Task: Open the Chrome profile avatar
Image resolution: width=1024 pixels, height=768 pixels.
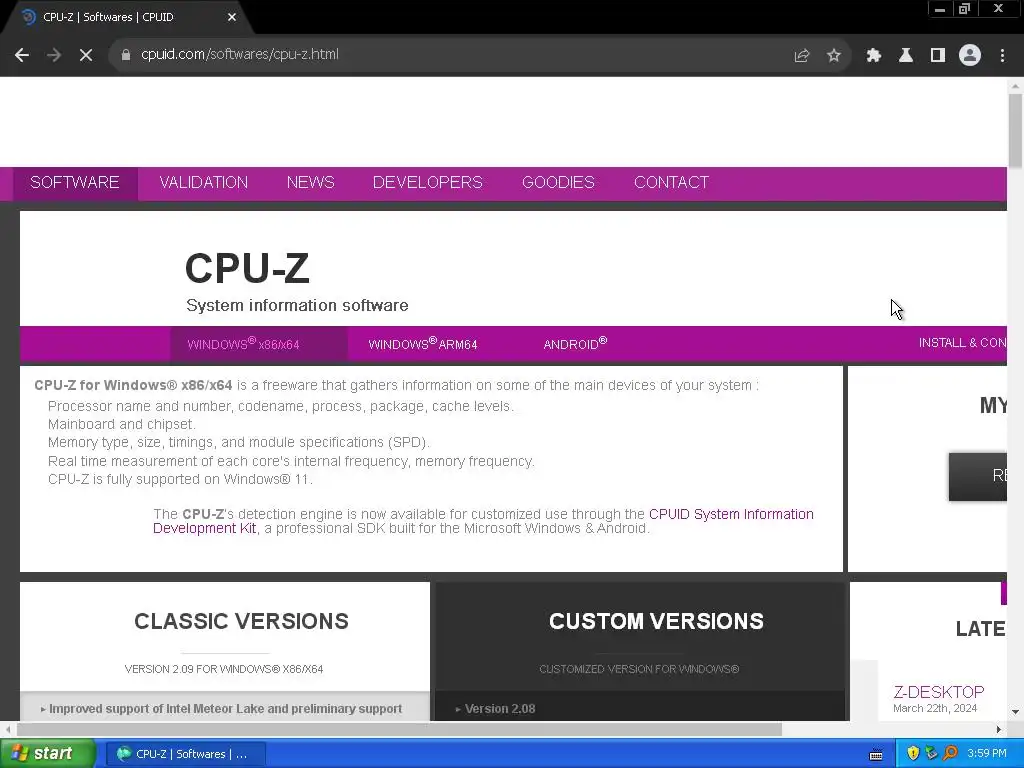Action: point(970,56)
